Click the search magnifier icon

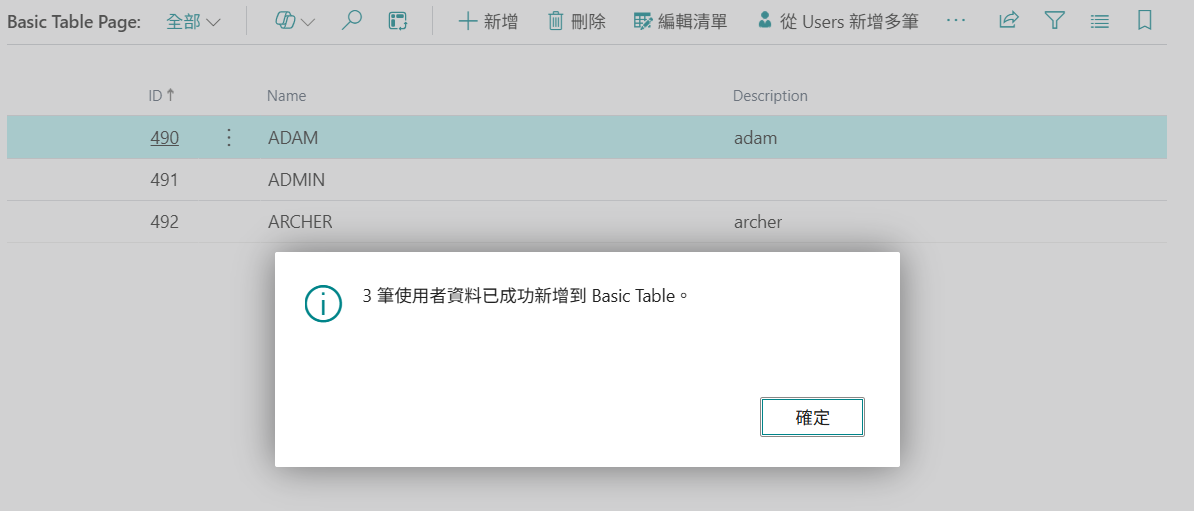(351, 21)
